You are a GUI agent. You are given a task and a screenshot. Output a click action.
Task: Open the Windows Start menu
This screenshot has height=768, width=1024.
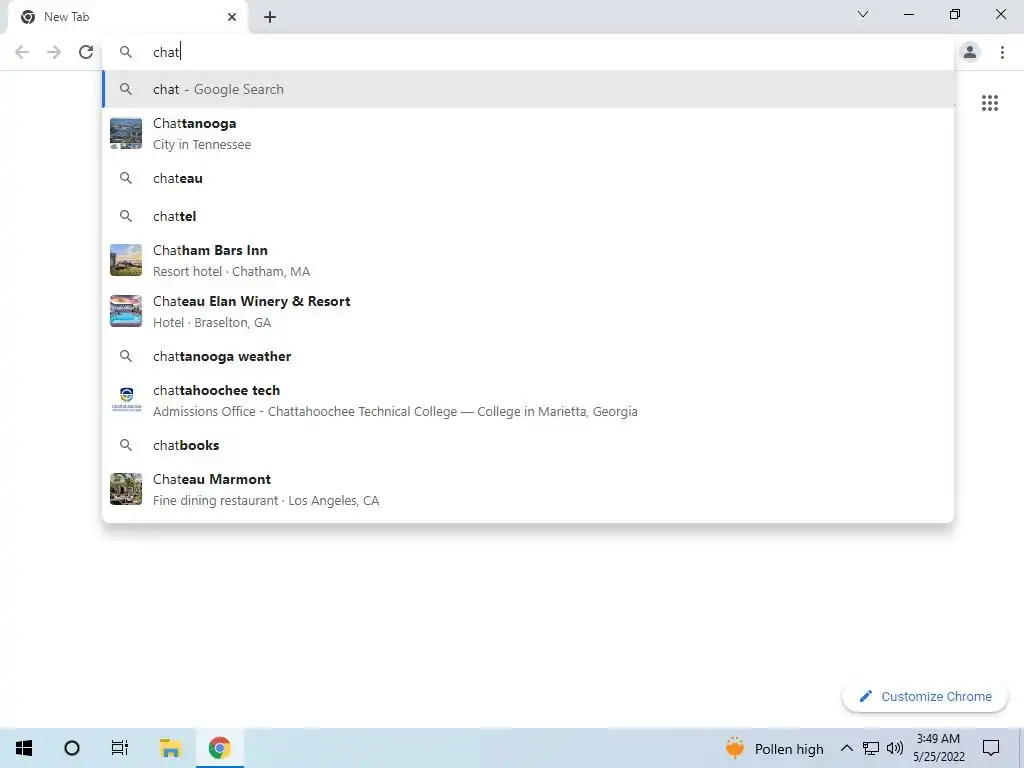(24, 748)
